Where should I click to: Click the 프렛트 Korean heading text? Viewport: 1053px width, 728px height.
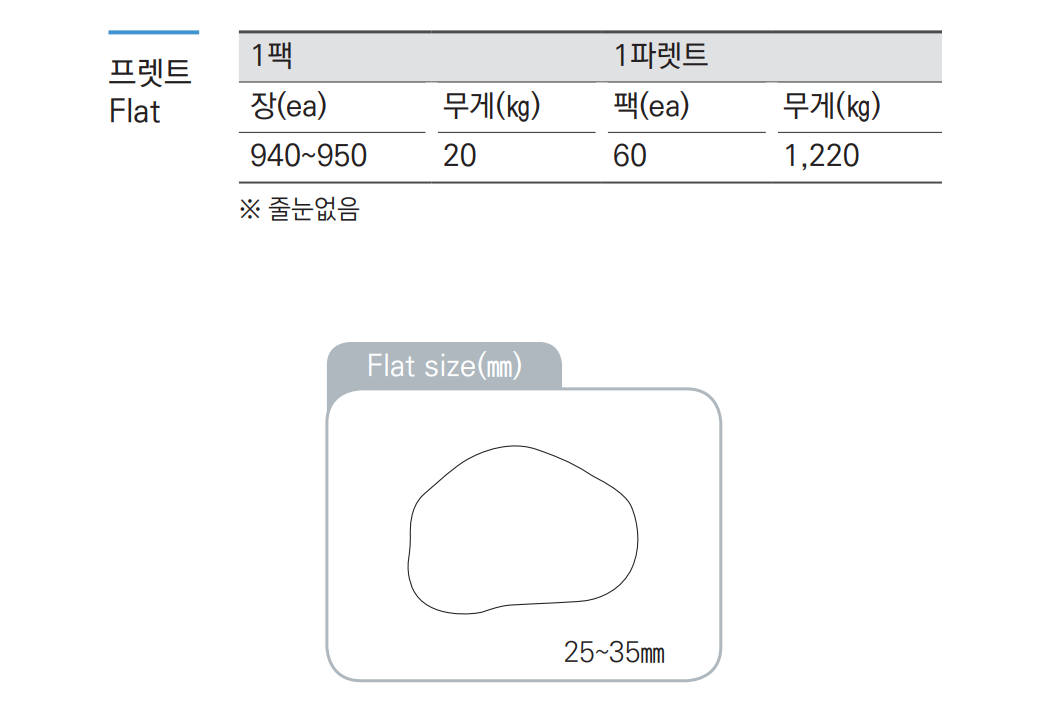150,71
